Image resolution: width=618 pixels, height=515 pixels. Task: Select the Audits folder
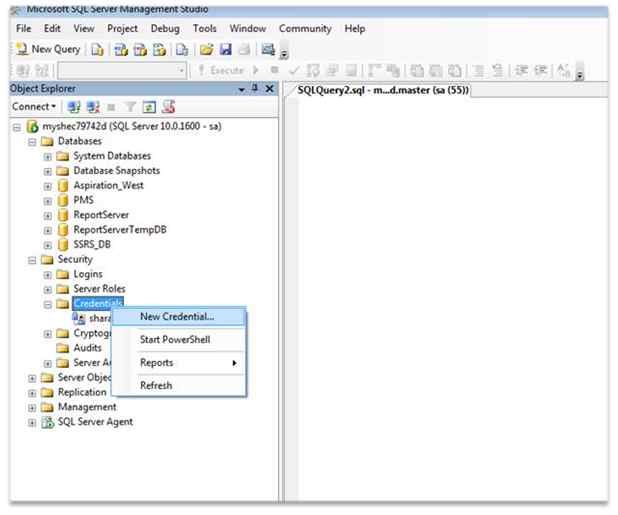pos(87,348)
